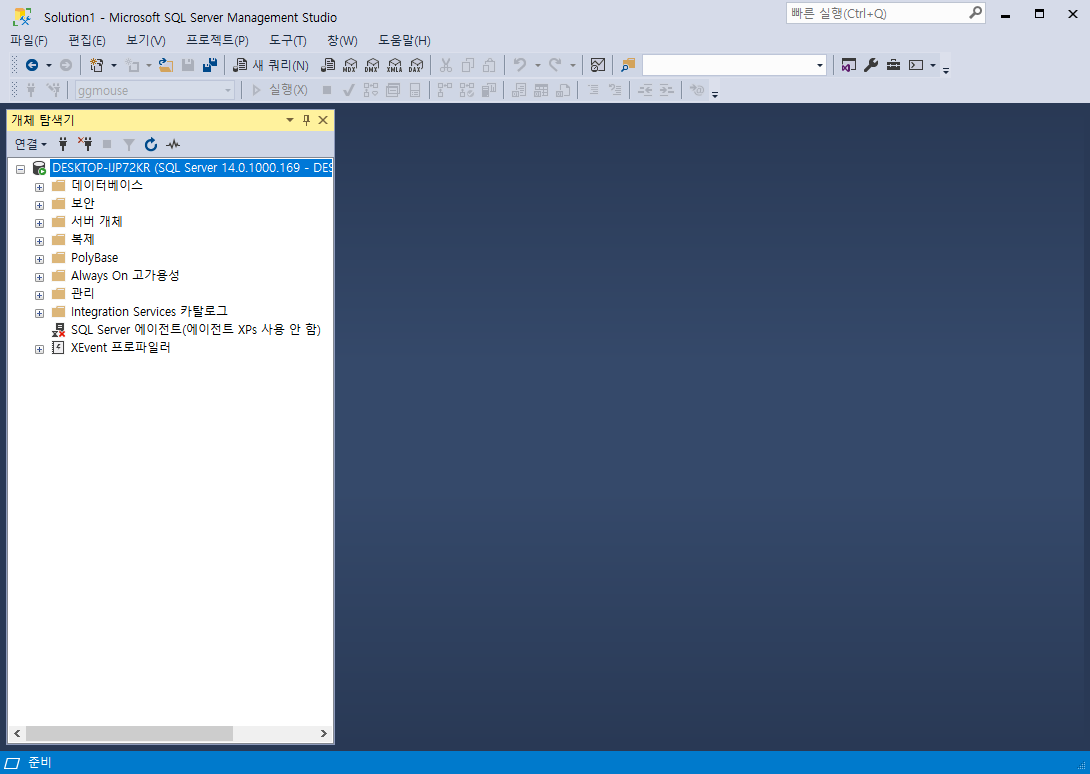Open a new XMLA query
This screenshot has width=1090, height=774.
(394, 65)
